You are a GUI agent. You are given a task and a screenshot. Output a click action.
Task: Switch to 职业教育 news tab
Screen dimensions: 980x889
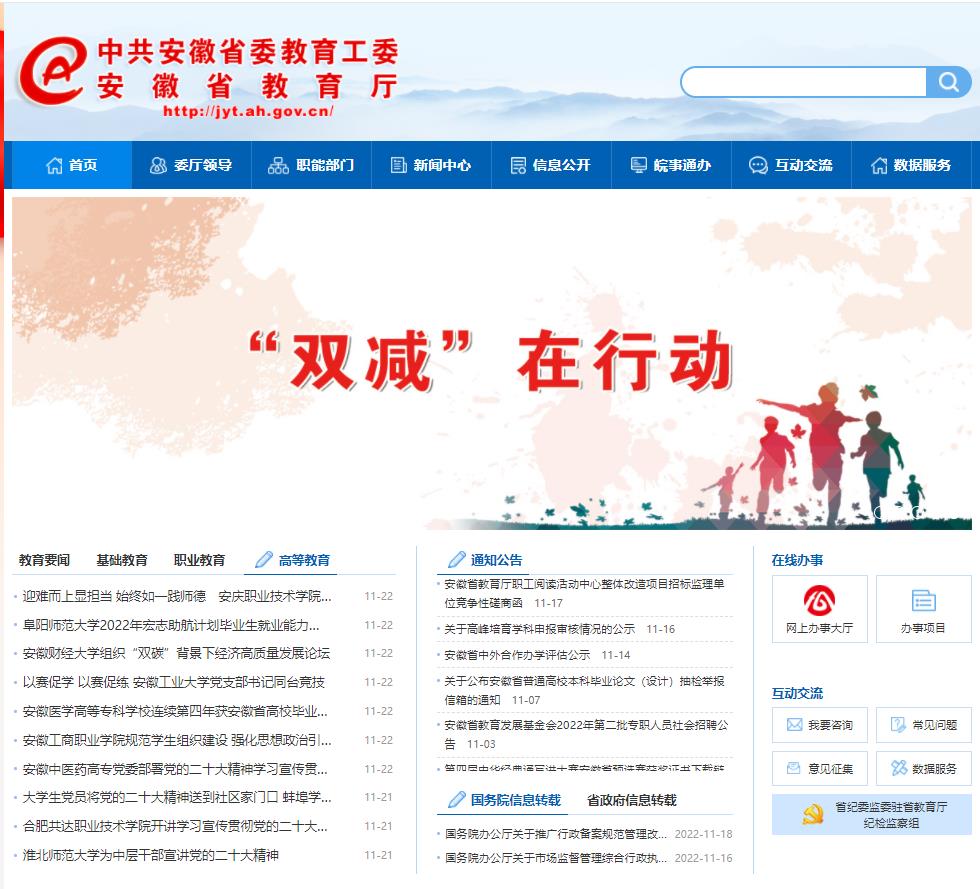click(x=199, y=560)
